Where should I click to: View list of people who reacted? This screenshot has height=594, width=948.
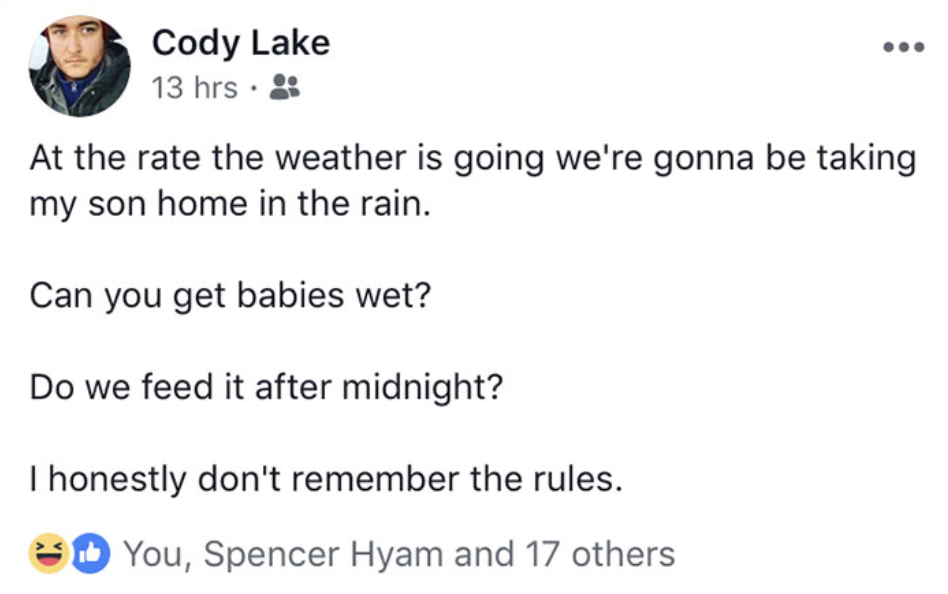coord(399,553)
